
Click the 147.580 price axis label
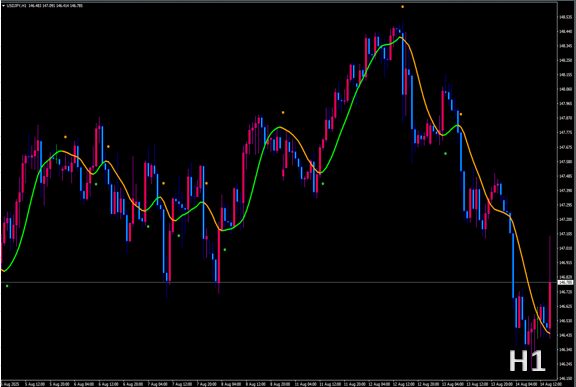[565, 162]
